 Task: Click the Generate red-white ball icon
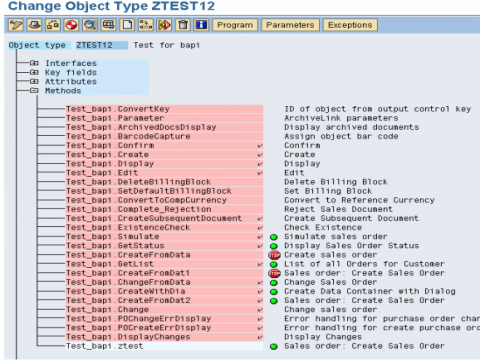[71, 25]
